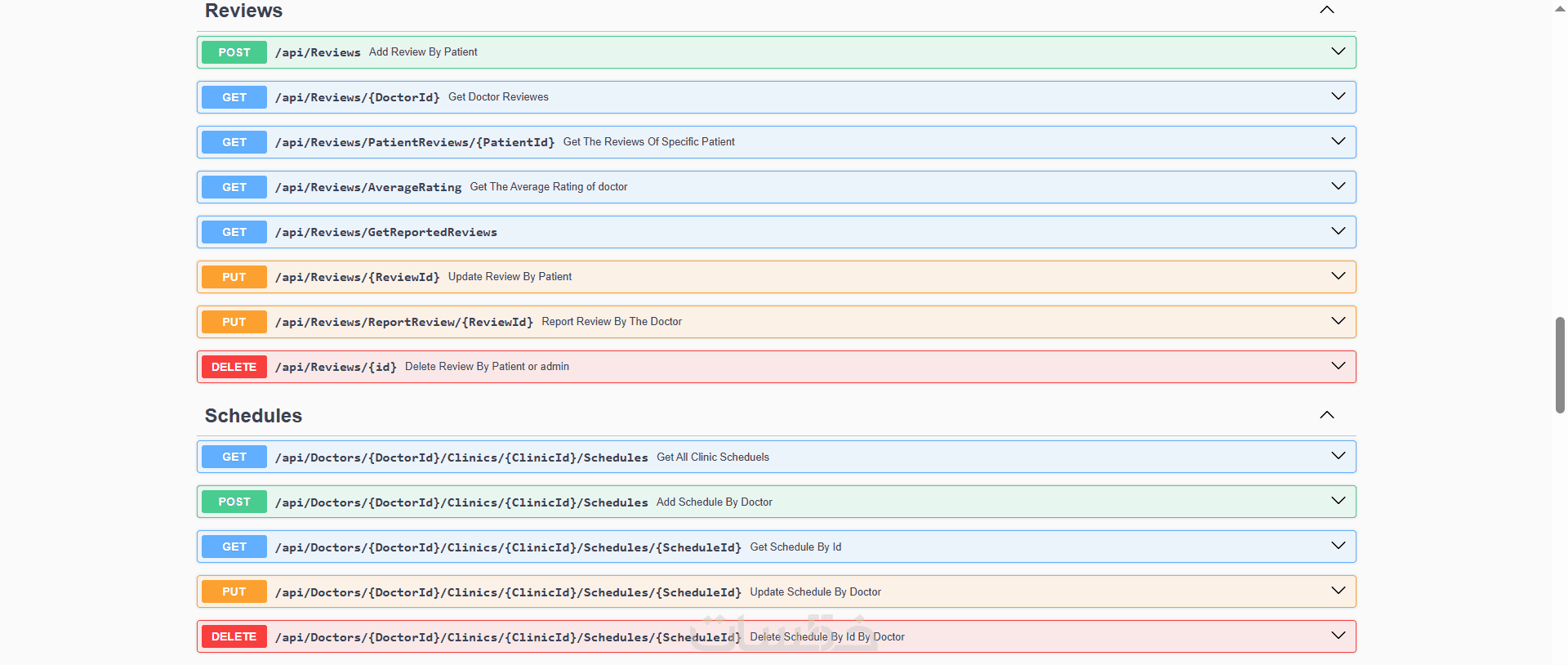Click PUT badge for Update Review By Patient
This screenshot has height=665, width=1568.
[234, 277]
